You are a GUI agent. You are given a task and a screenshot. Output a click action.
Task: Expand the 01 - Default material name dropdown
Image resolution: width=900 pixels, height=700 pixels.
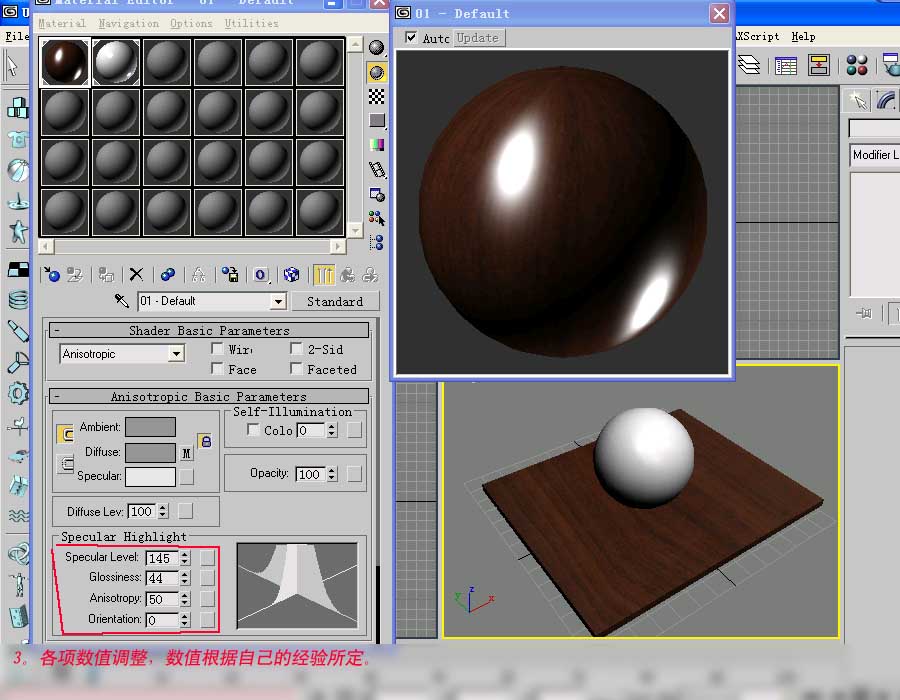[x=278, y=301]
